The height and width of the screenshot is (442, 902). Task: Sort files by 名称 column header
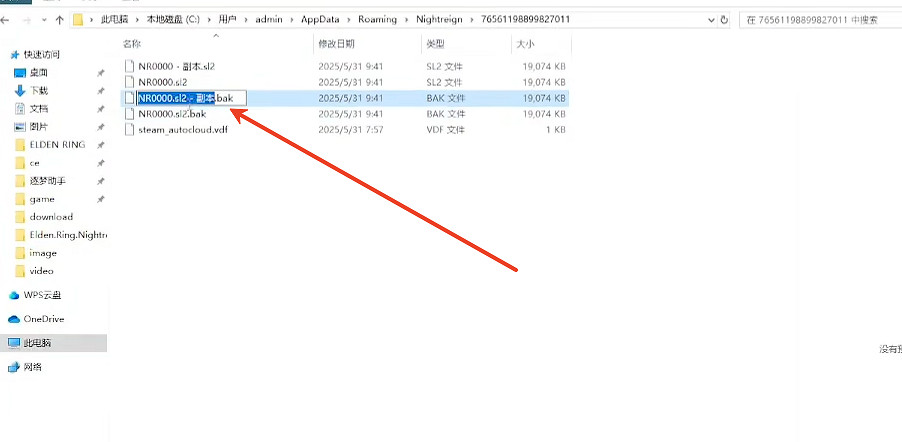click(131, 45)
